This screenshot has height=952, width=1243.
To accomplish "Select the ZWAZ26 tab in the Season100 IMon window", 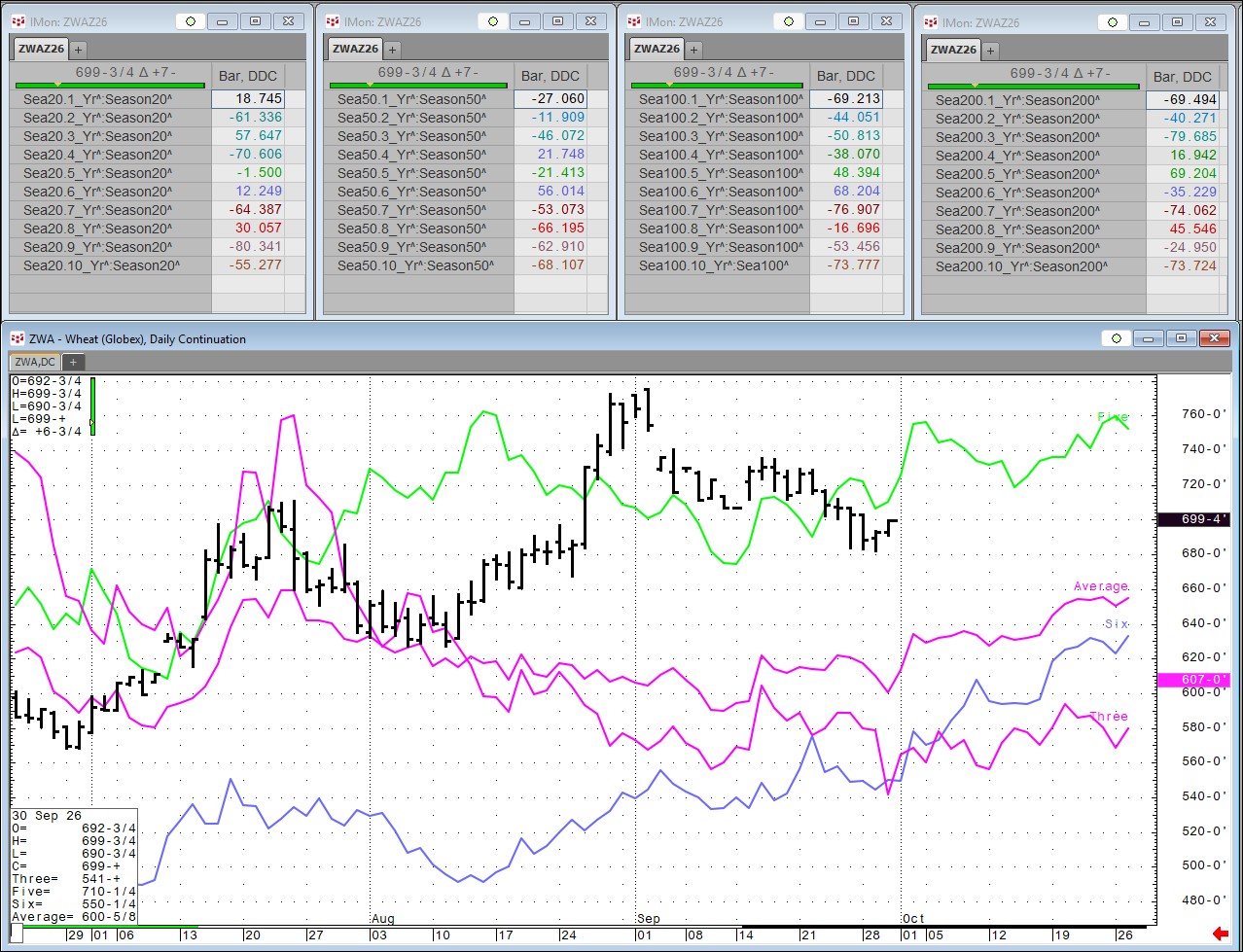I will coord(657,50).
